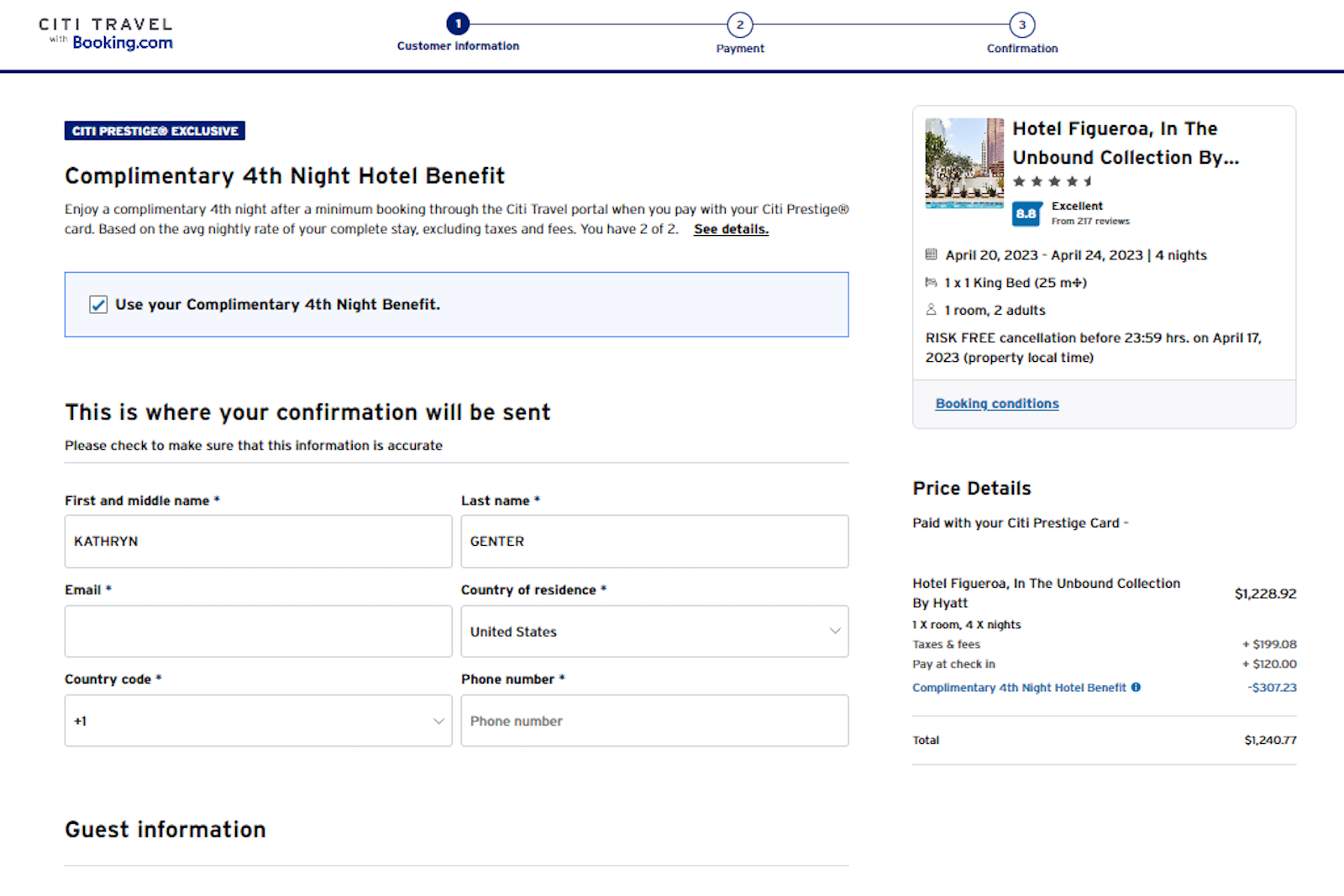Click the person icon beside 1 room, 2 adults

(931, 310)
